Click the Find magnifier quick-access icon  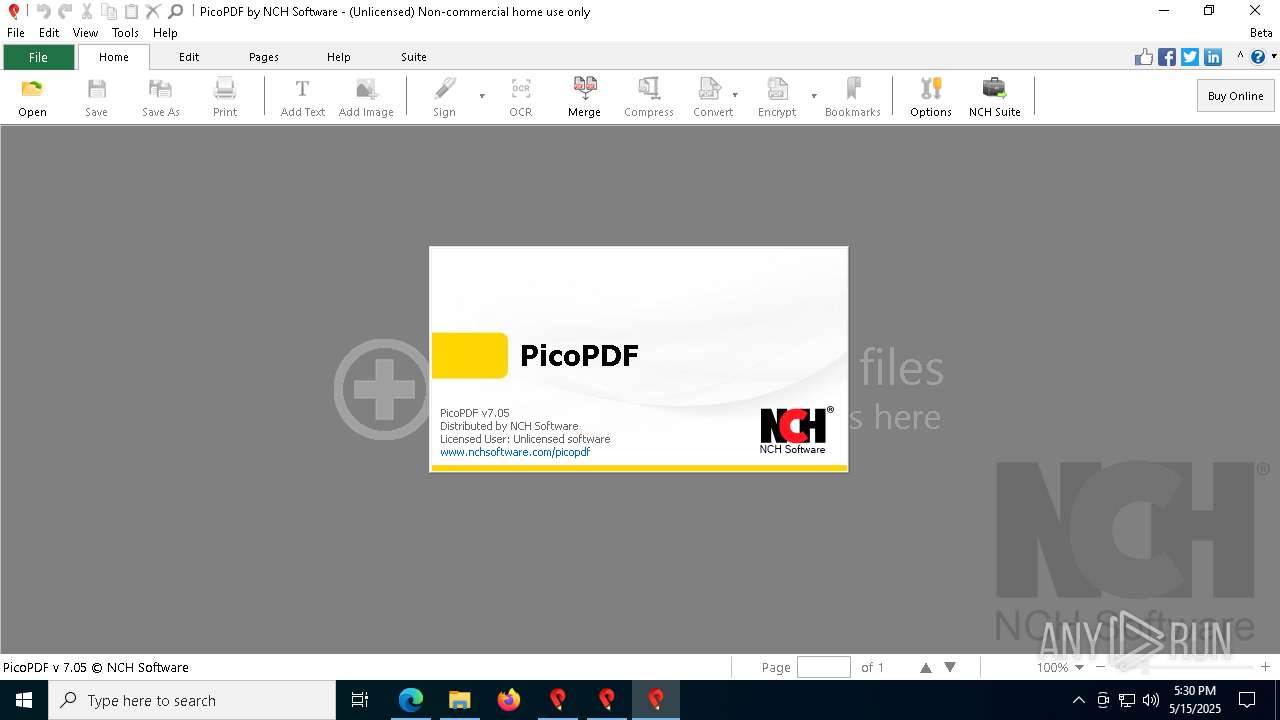pos(175,11)
